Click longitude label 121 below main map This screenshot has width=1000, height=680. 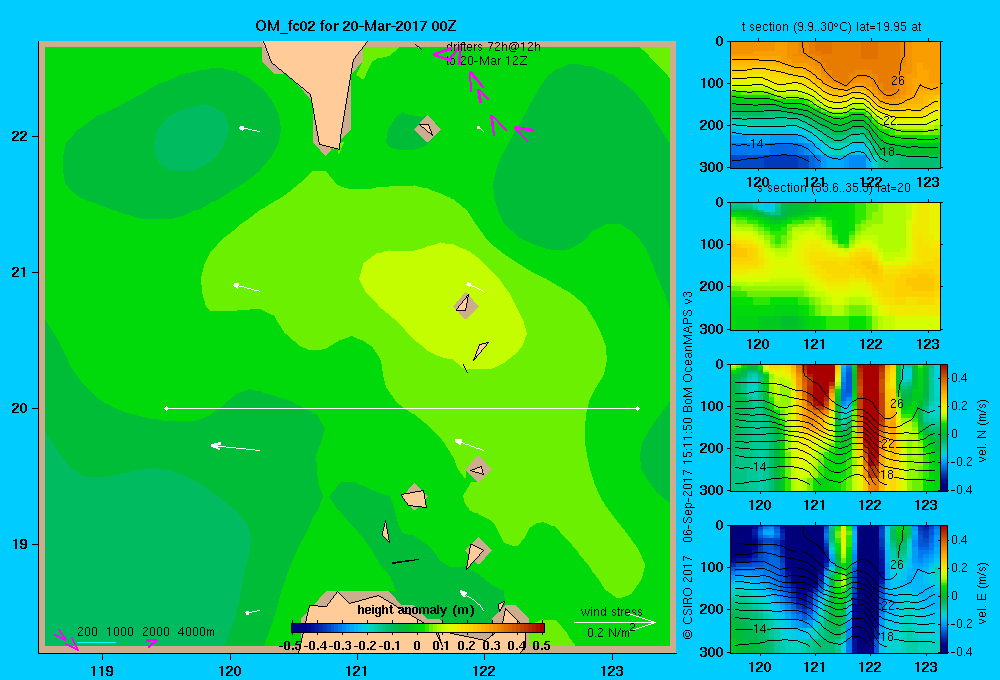(x=357, y=670)
